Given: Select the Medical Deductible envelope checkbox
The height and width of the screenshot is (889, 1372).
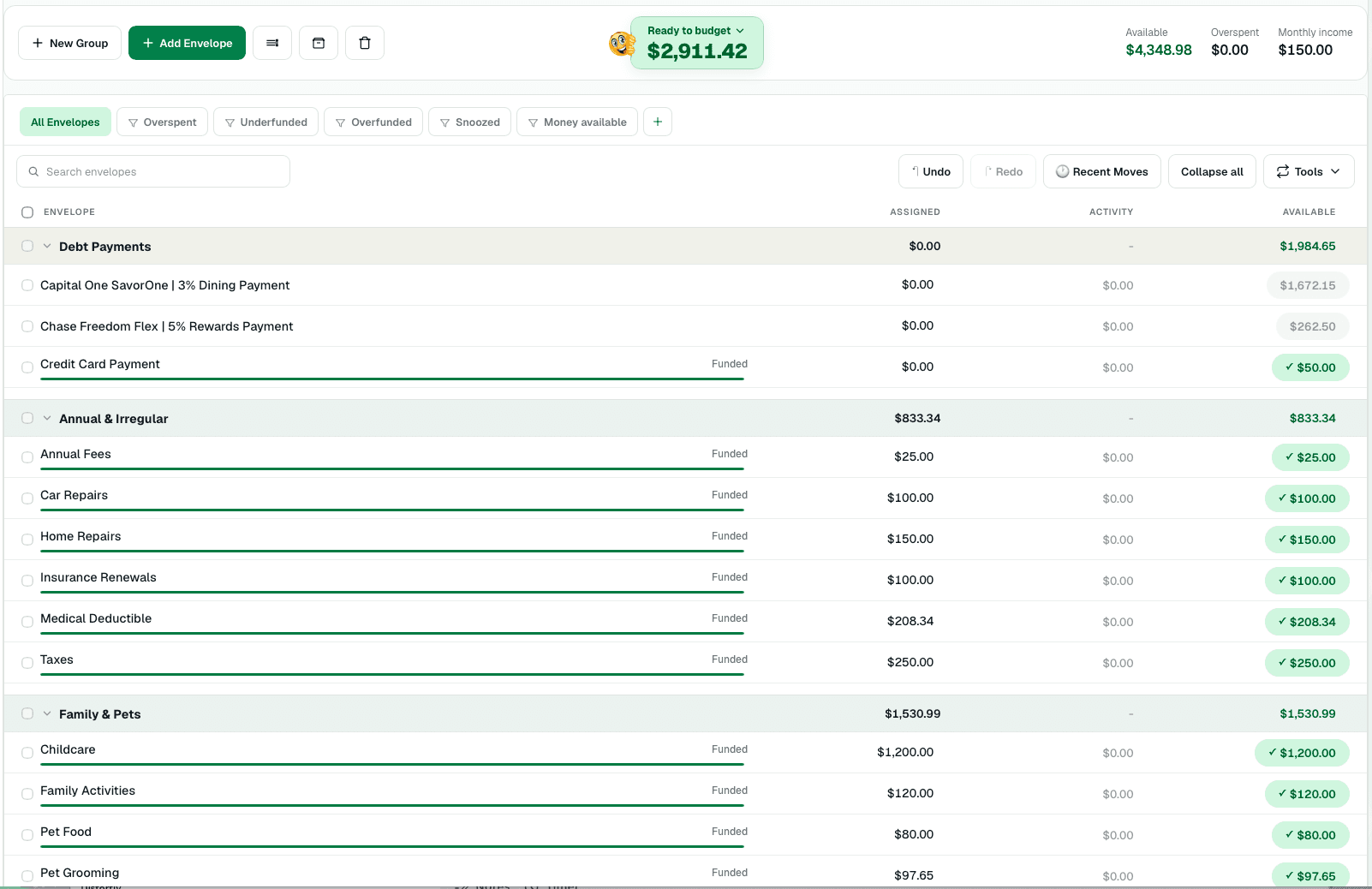Looking at the screenshot, I should click(x=27, y=622).
